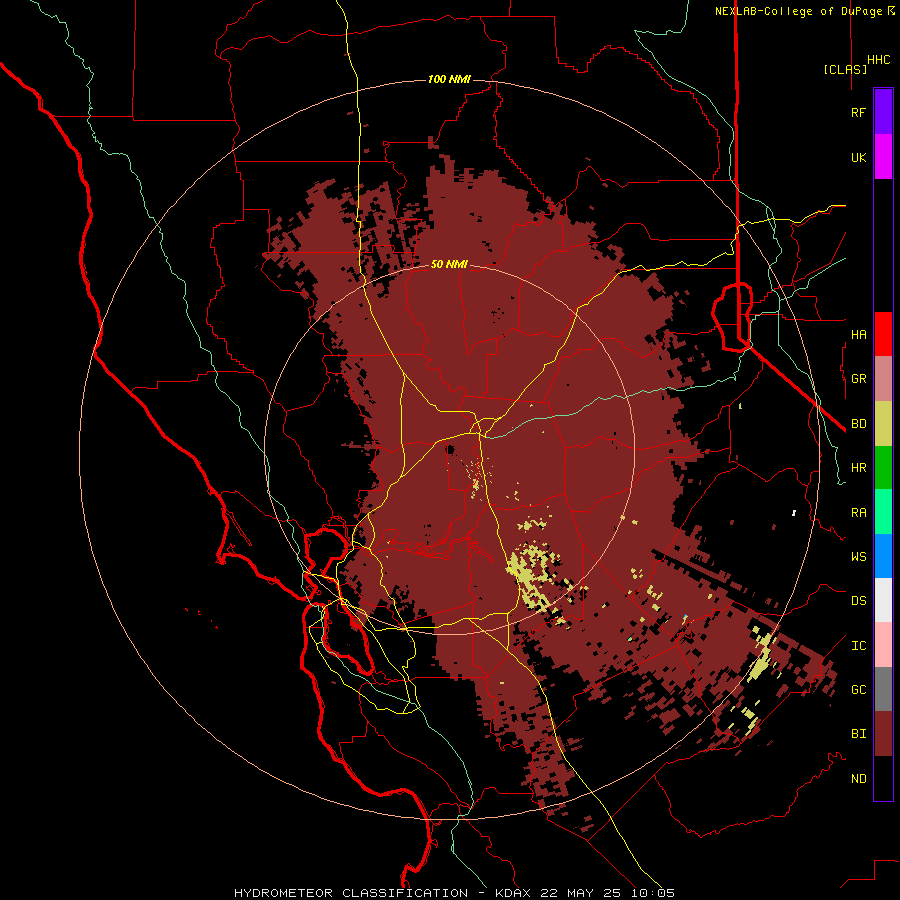Click the HA red legend swatch

883,334
